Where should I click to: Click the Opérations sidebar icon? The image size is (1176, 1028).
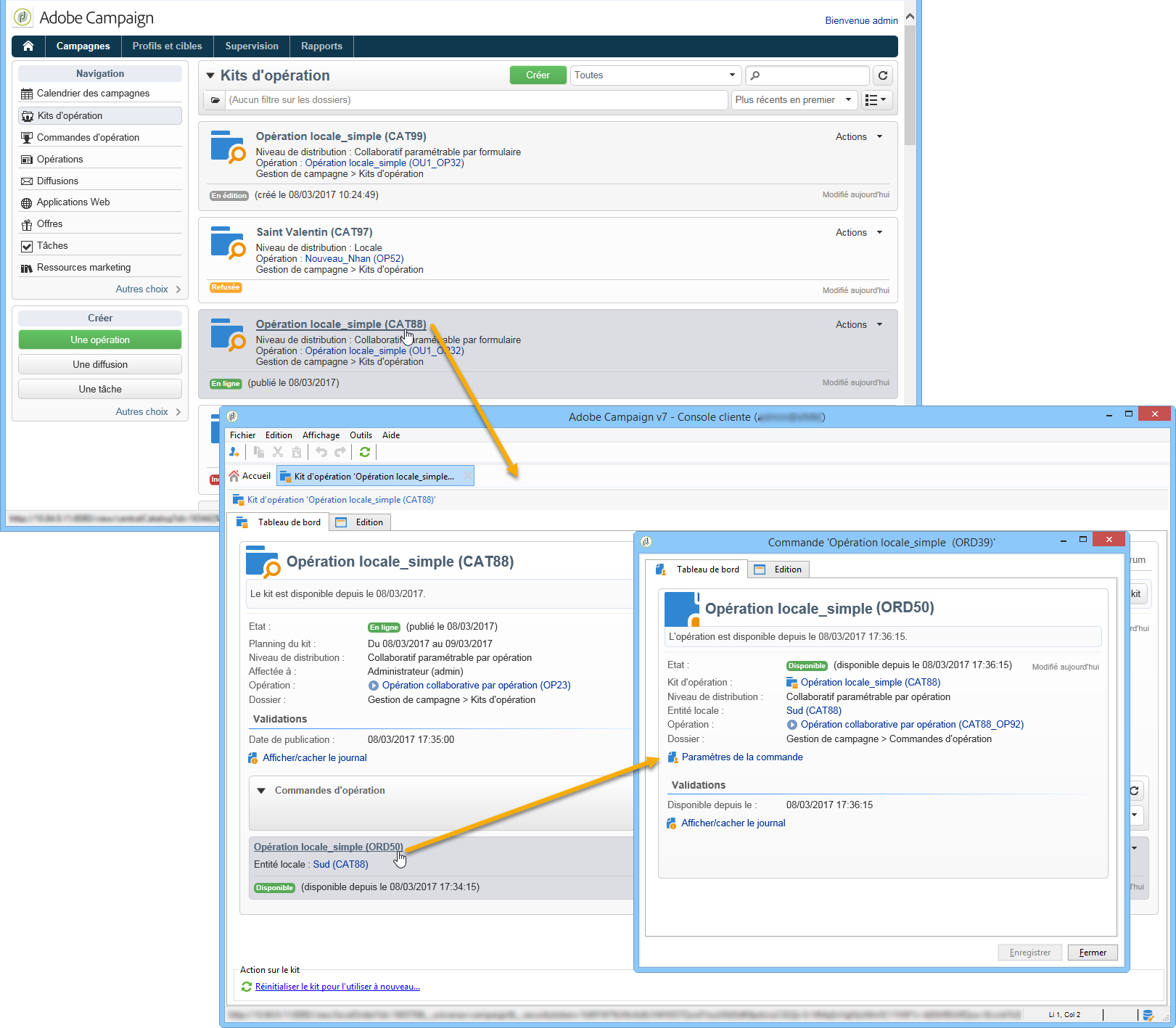coord(27,160)
